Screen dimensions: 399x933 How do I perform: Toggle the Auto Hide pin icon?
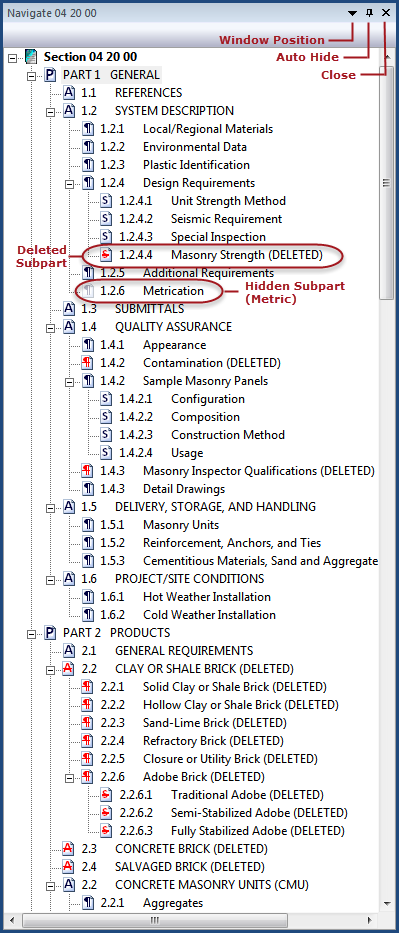click(369, 12)
